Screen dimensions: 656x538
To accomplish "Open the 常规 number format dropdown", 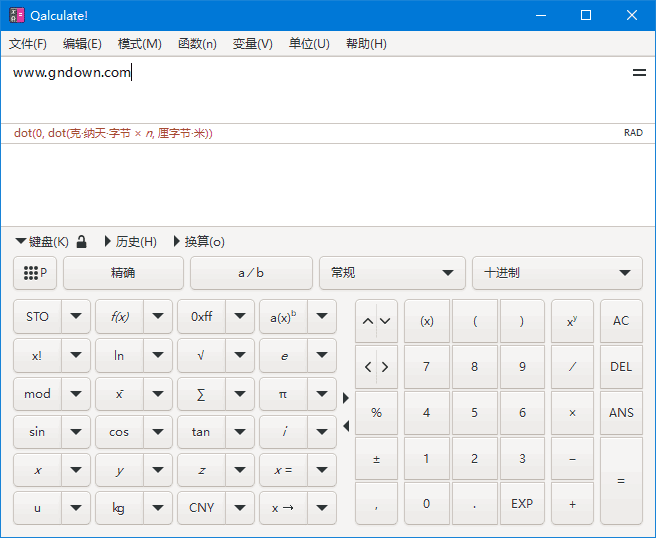I will [392, 273].
